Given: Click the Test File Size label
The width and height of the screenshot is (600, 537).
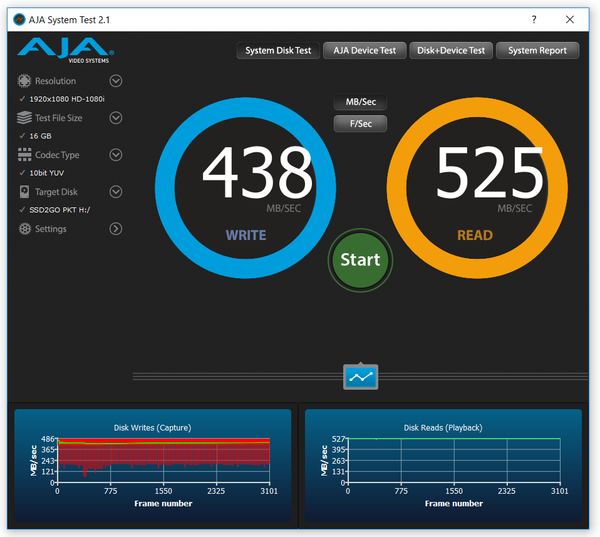Looking at the screenshot, I should [59, 118].
